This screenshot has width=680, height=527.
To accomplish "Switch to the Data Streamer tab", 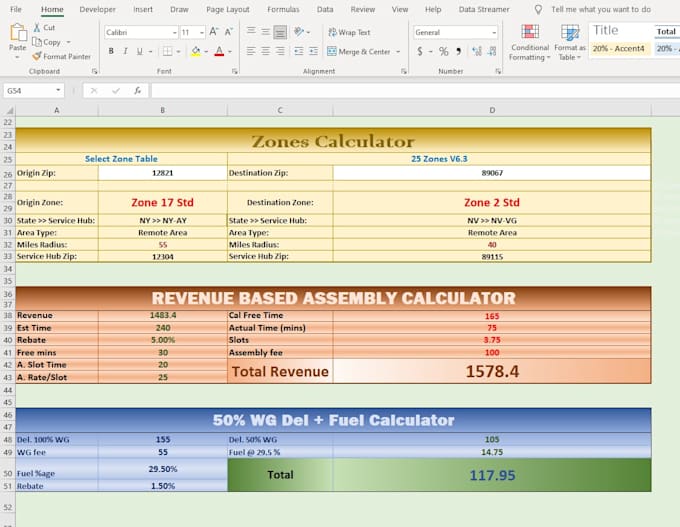I will tap(484, 9).
